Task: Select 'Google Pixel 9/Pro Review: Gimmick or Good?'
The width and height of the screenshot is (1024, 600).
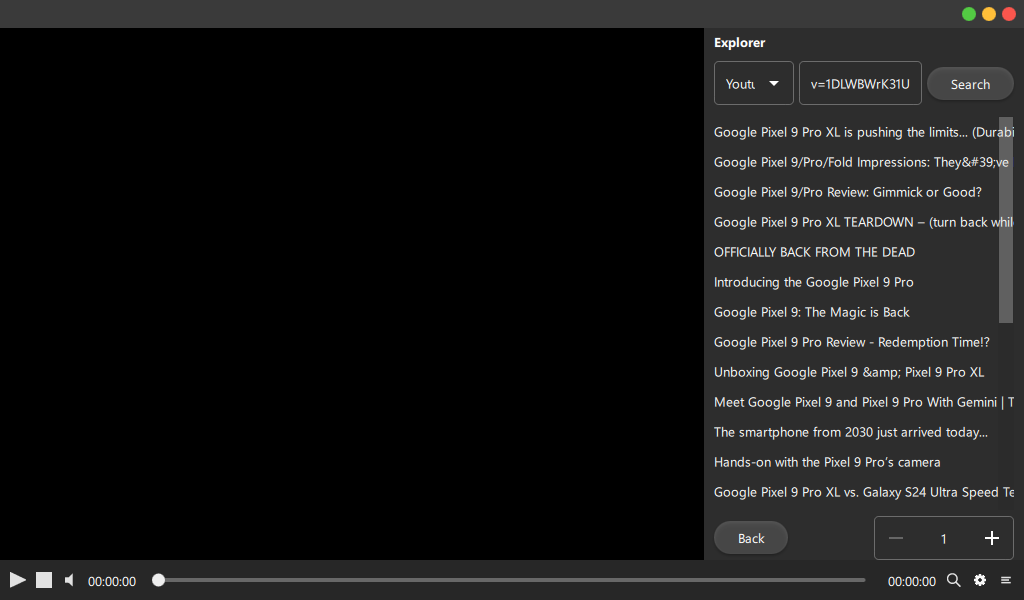Action: (x=863, y=192)
